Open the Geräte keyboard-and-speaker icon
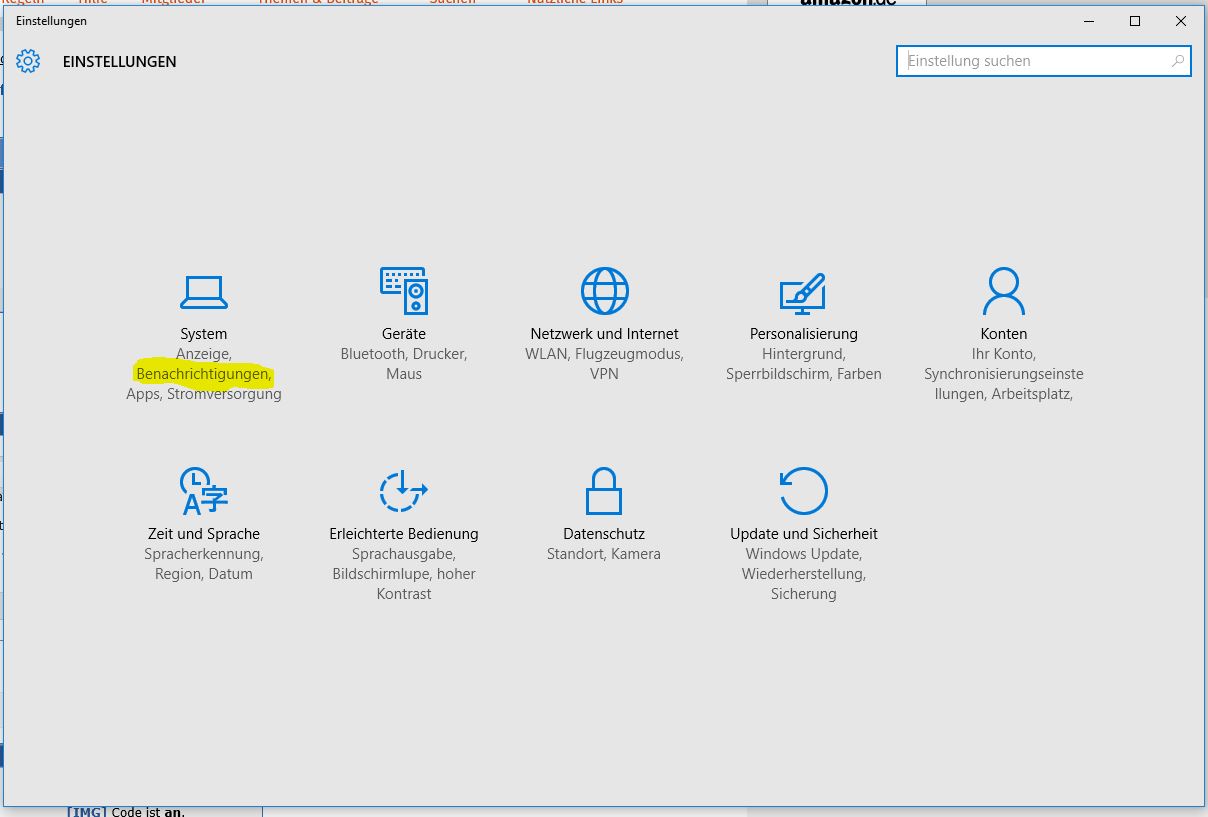Screen dimensions: 1208x817 click(404, 291)
